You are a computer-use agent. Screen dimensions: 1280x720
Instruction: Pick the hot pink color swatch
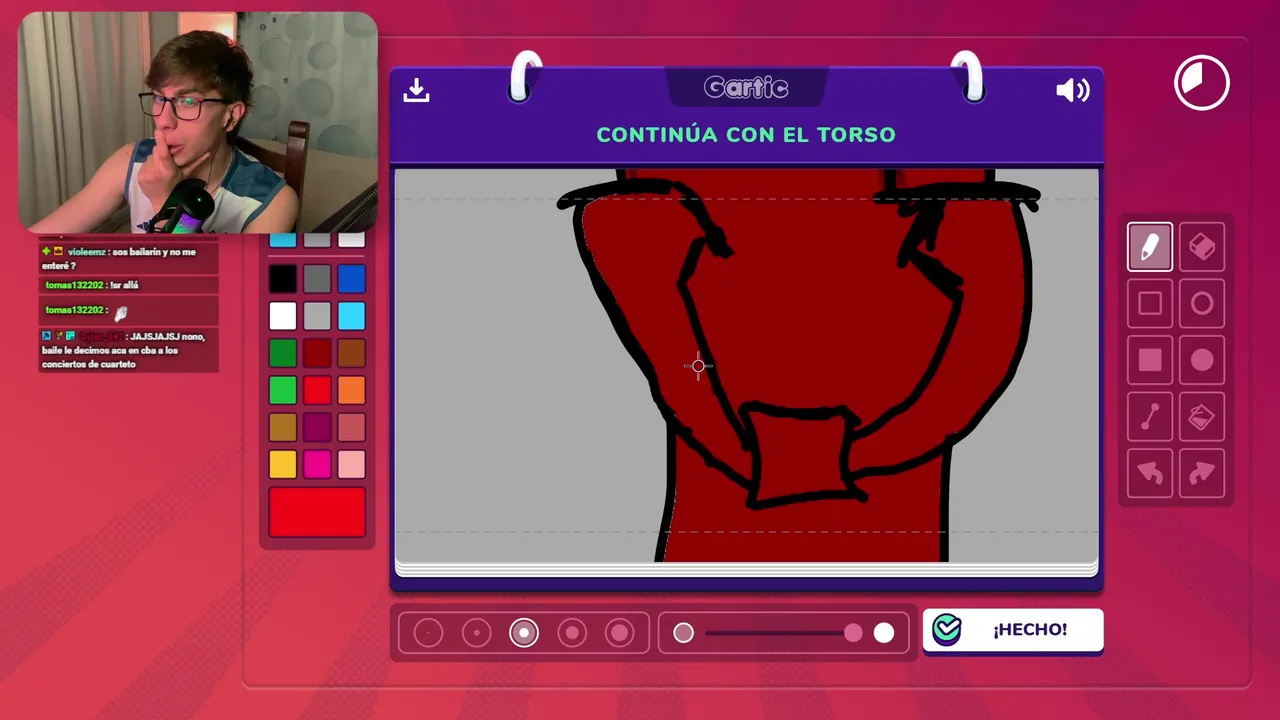tap(317, 464)
